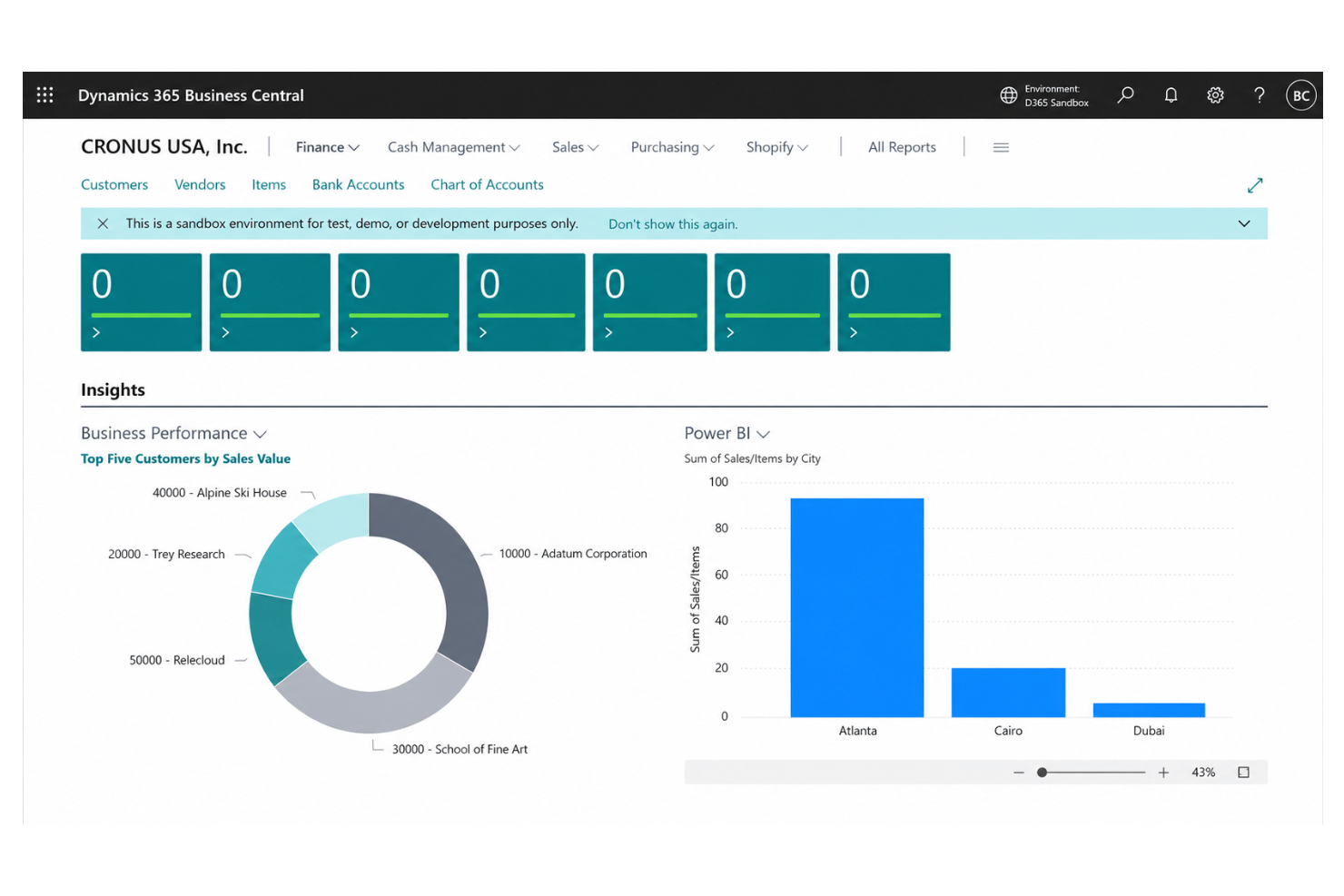
Task: Open the search magnifier icon
Action: click(1125, 94)
